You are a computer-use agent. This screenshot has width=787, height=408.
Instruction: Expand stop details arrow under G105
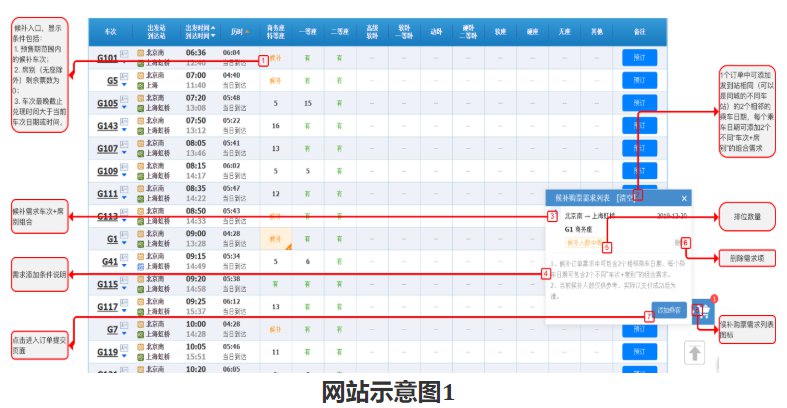(124, 107)
